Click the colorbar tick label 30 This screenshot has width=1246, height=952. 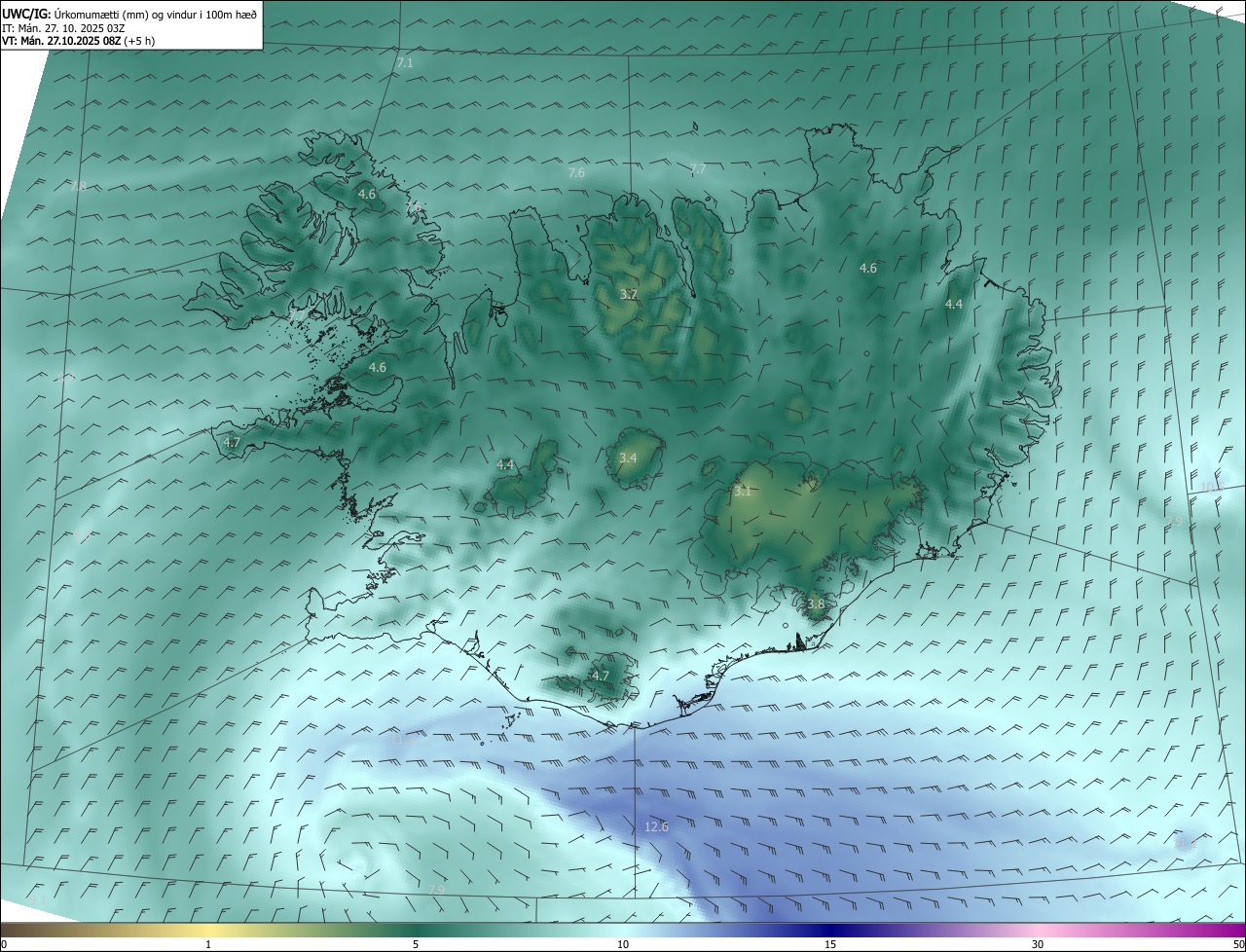coord(1038,944)
